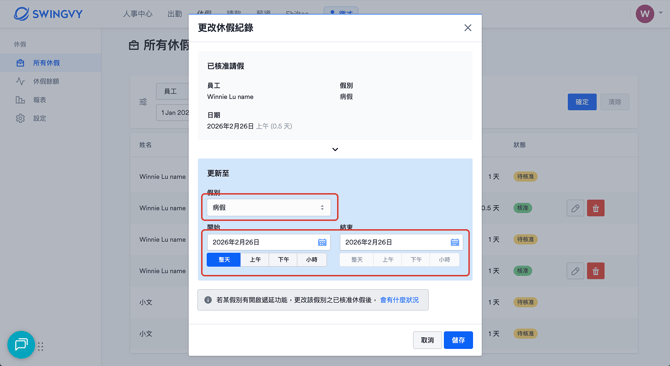Expand the dropdown arrow beside the avatar
The height and width of the screenshot is (366, 670).
click(661, 13)
